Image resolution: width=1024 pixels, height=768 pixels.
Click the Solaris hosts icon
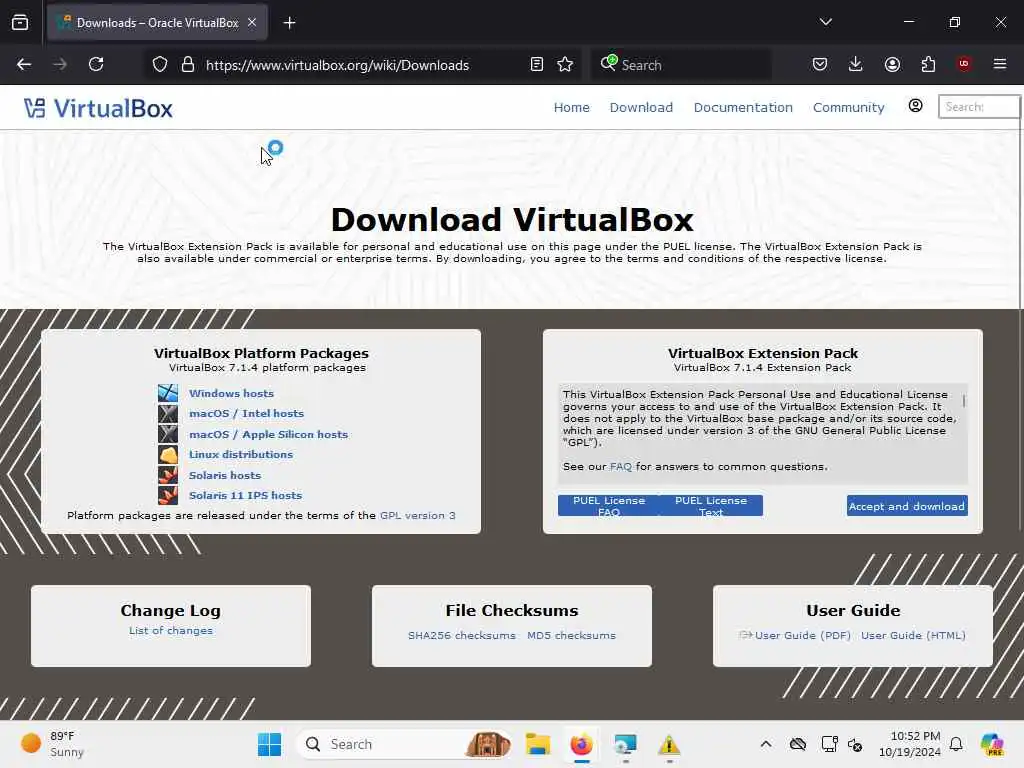(x=168, y=475)
